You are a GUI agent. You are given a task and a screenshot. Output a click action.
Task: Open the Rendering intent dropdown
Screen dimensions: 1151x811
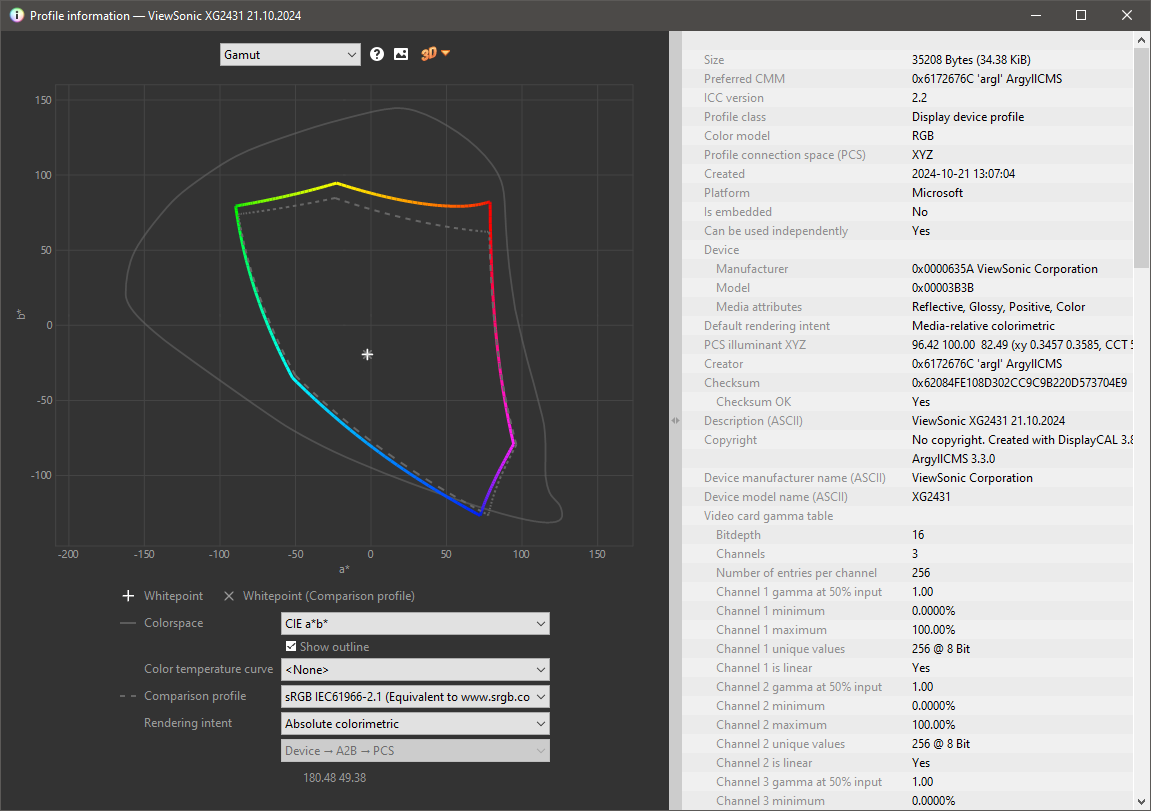click(x=415, y=723)
